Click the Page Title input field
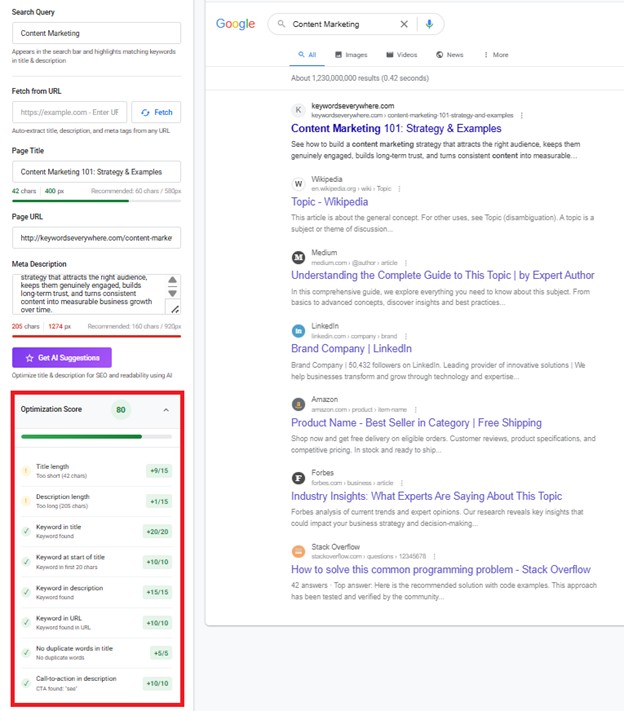Screen dimensions: 624x711 click(x=96, y=172)
